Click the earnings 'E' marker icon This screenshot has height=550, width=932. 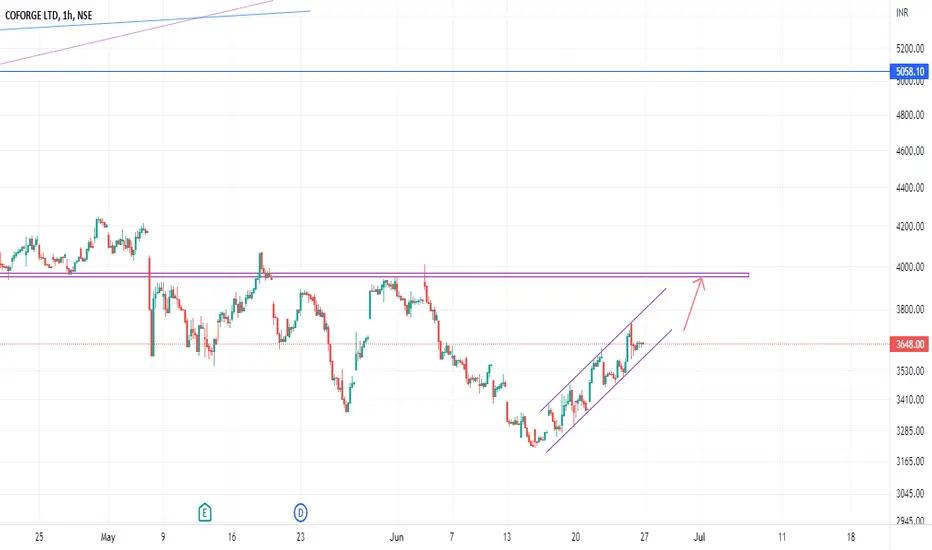[204, 512]
